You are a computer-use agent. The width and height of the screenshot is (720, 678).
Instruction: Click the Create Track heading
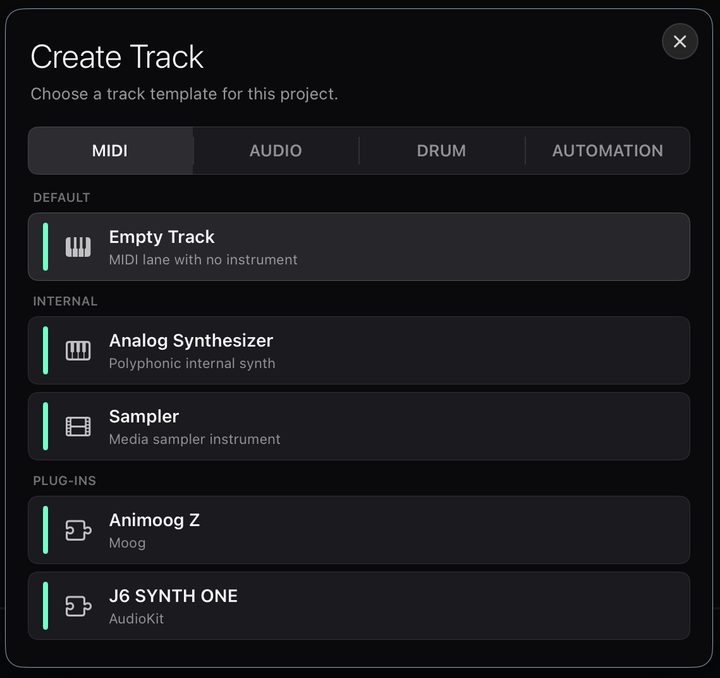coord(117,57)
